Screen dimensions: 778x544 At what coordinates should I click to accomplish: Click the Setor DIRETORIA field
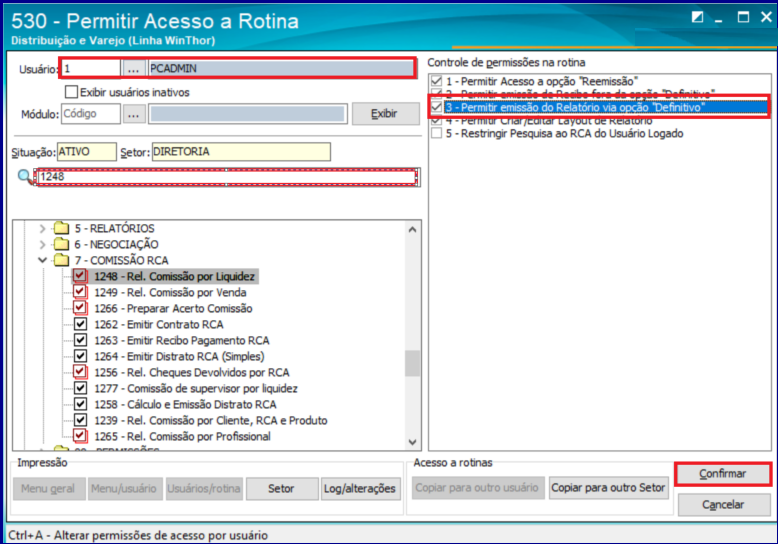(x=241, y=152)
